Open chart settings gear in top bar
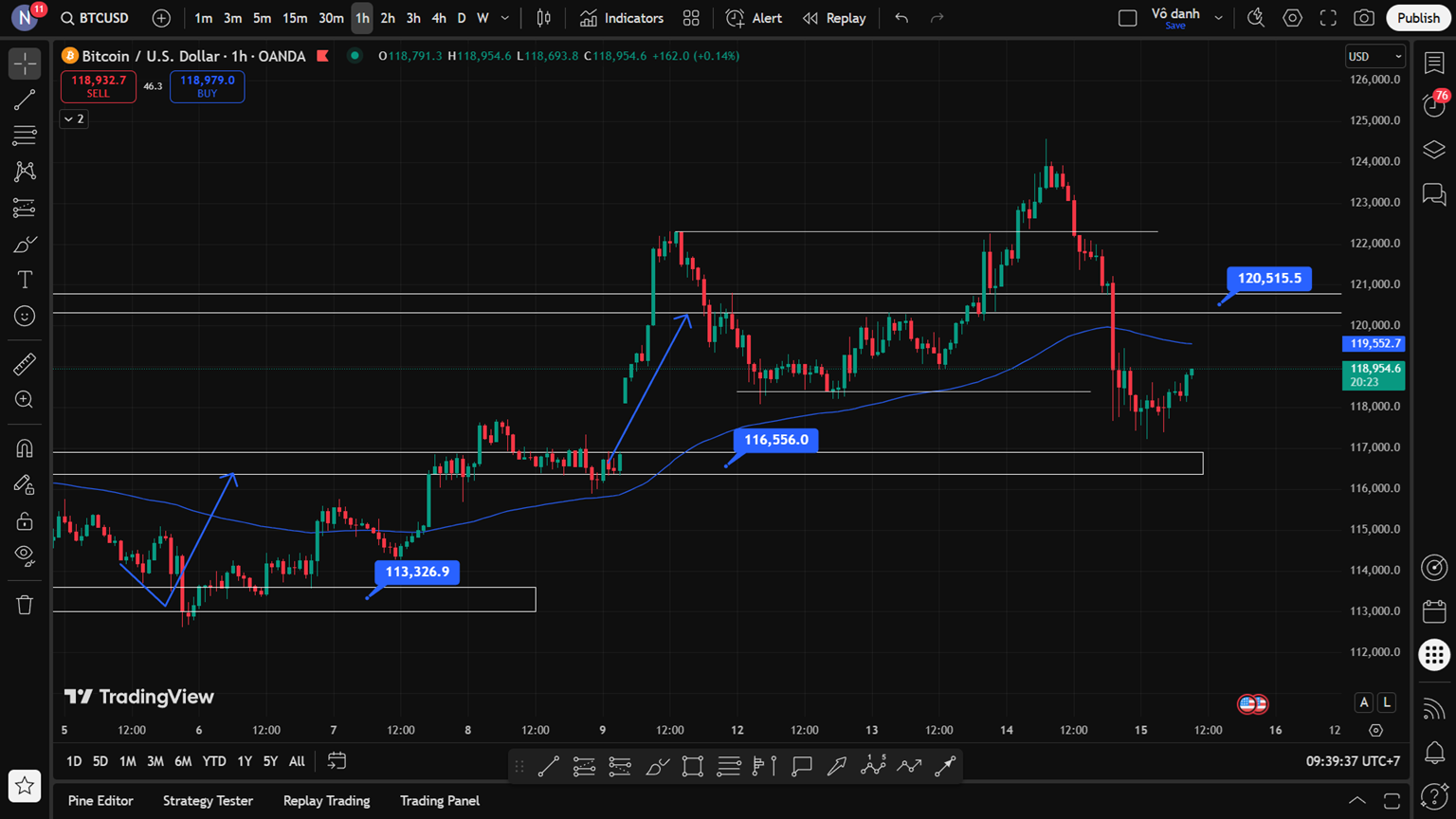 point(1292,18)
